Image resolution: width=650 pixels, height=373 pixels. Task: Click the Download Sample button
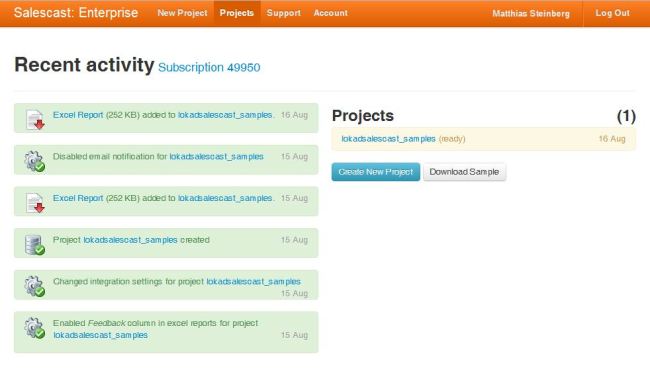(464, 172)
